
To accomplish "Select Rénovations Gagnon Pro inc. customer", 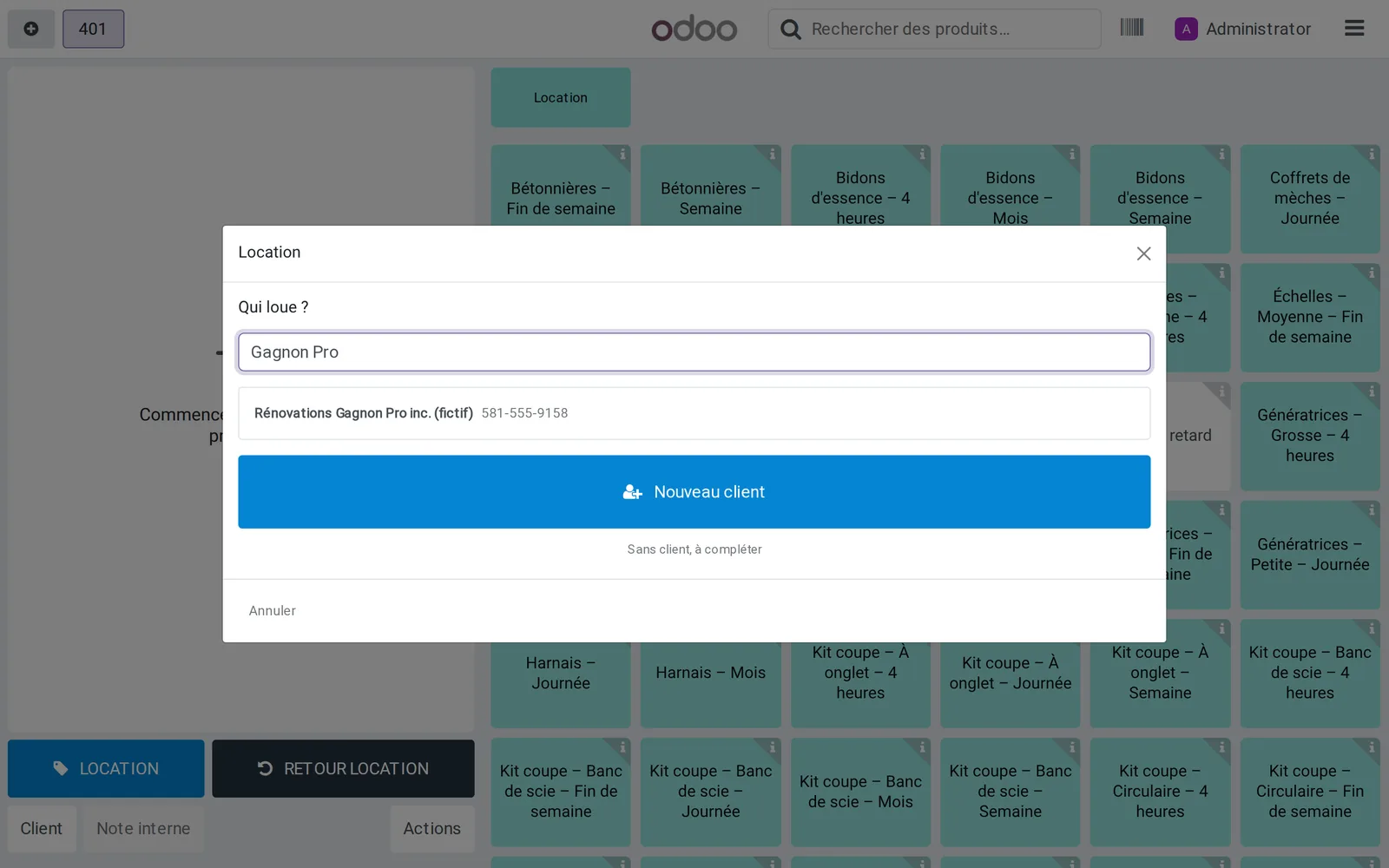I will click(x=694, y=413).
